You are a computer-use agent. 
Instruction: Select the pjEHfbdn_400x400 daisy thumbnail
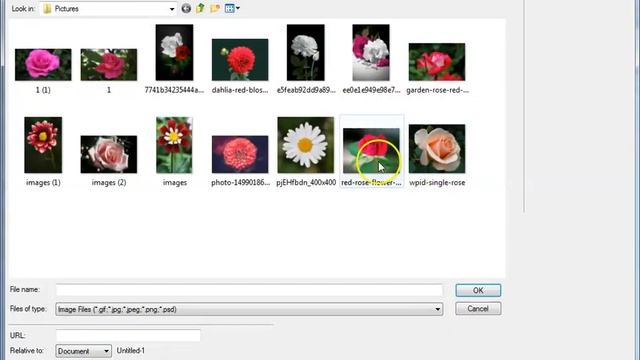(306, 145)
